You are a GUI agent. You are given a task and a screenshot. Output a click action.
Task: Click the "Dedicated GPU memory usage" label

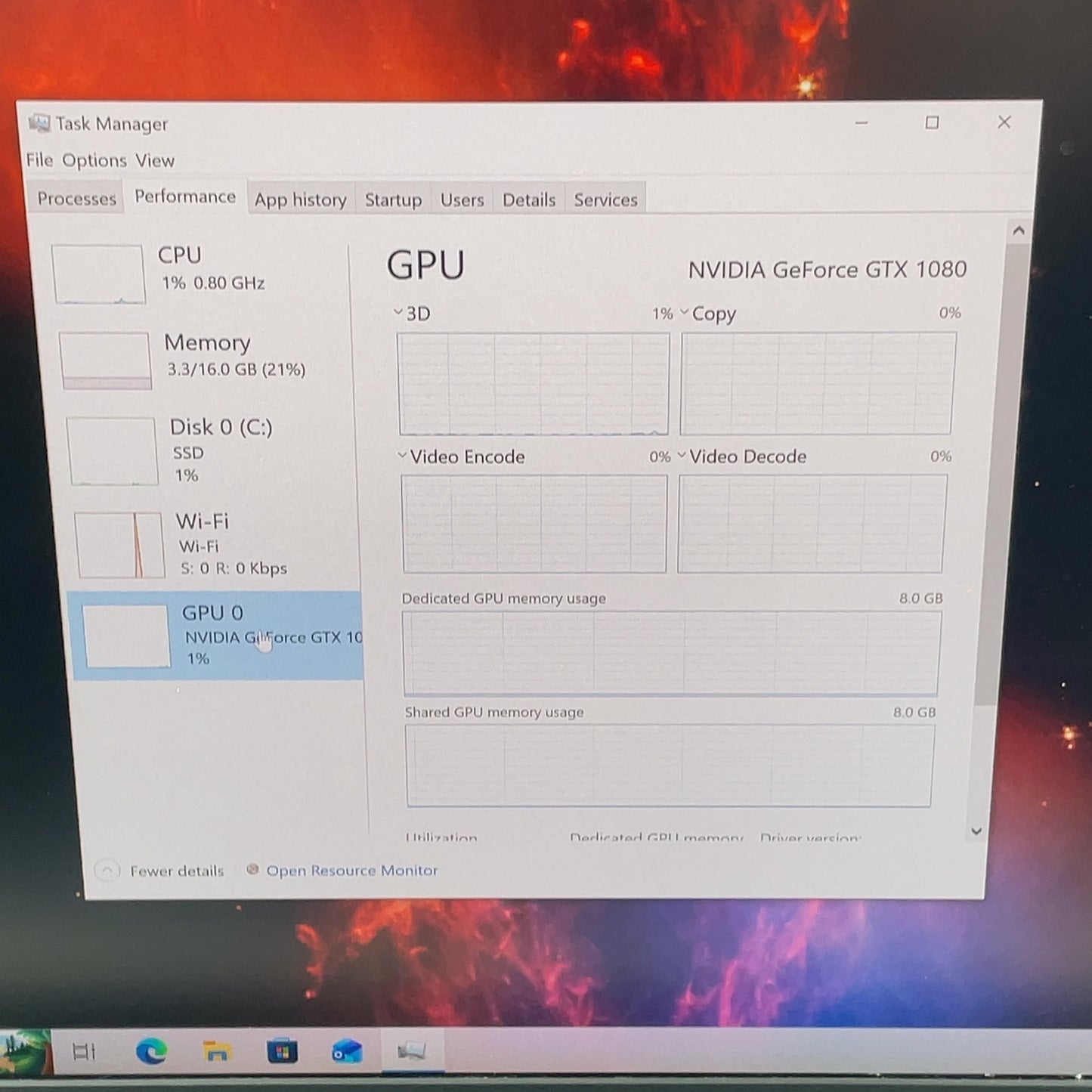pos(504,599)
